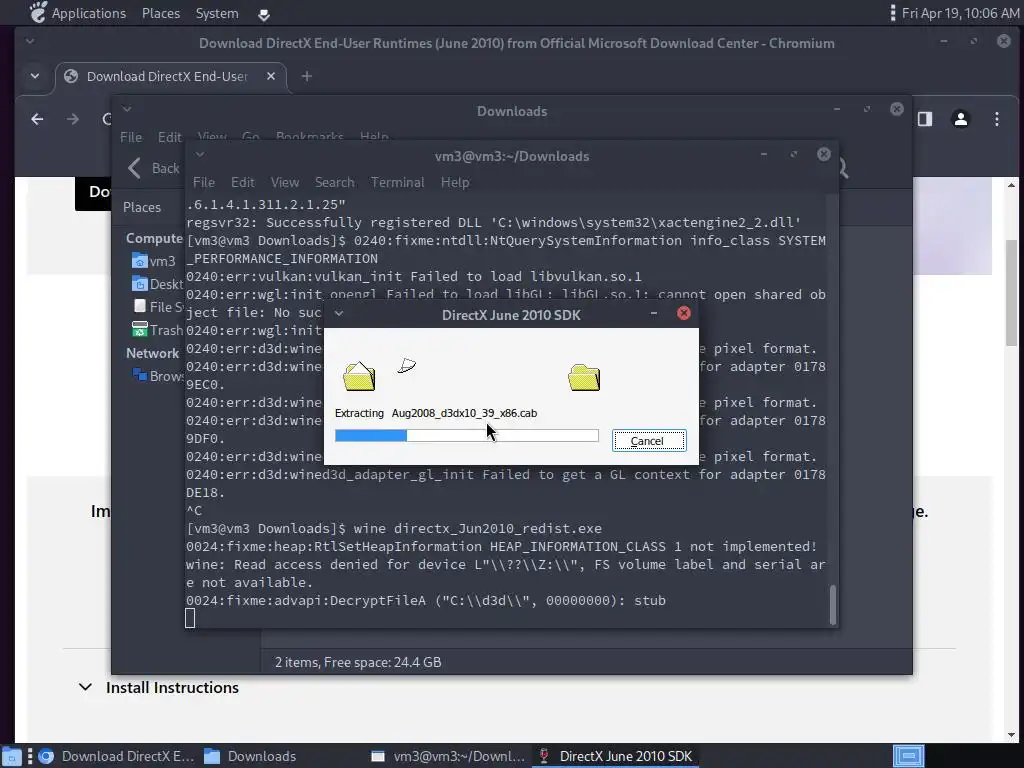Screen dimensions: 1024x768
Task: Select Desktop folder in file manager sidebar
Action: coord(157,284)
